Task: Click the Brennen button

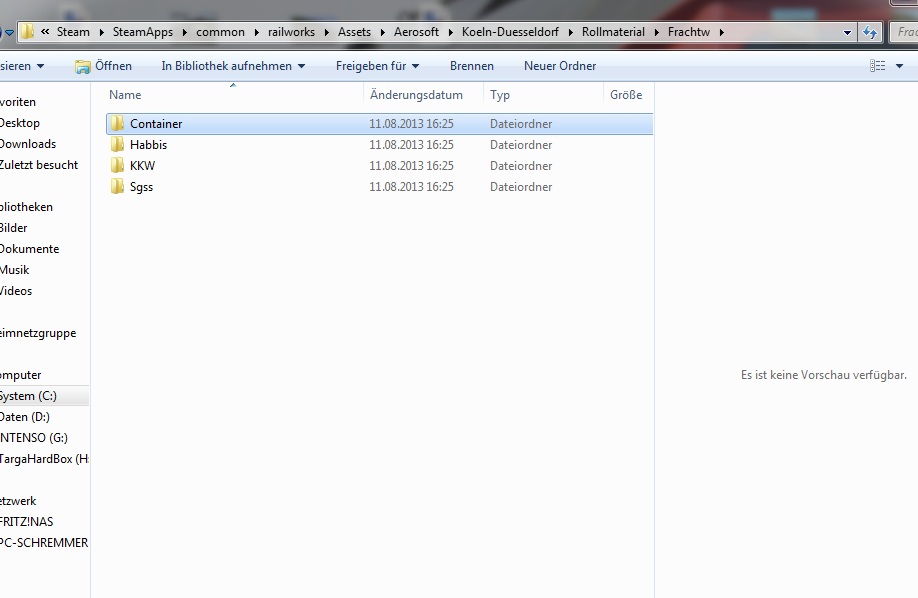Action: [472, 66]
